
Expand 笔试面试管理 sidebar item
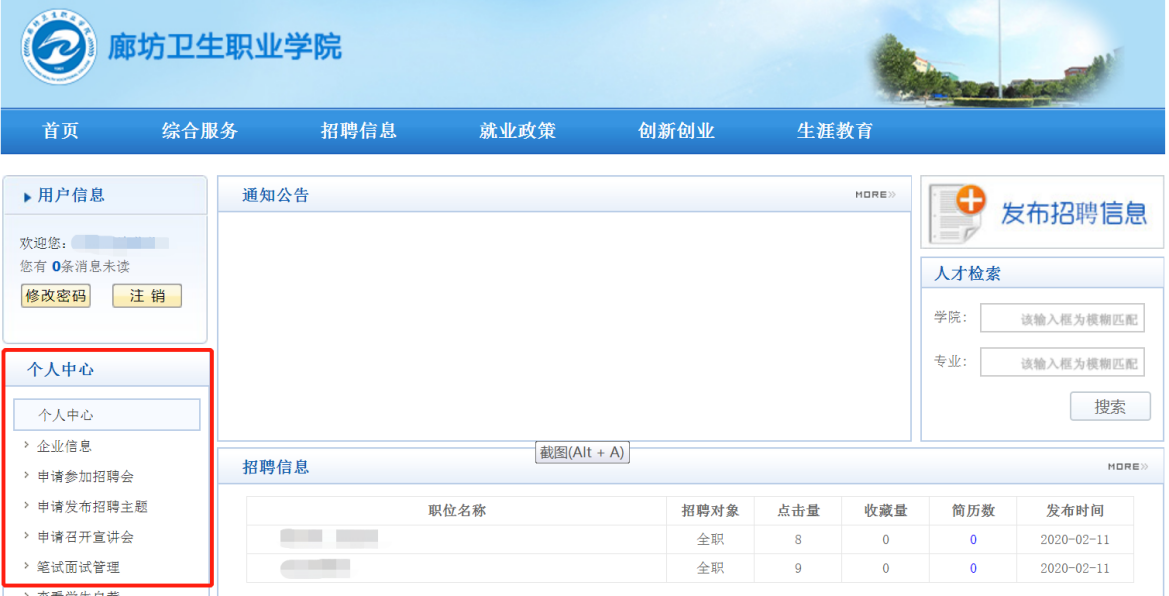(78, 567)
